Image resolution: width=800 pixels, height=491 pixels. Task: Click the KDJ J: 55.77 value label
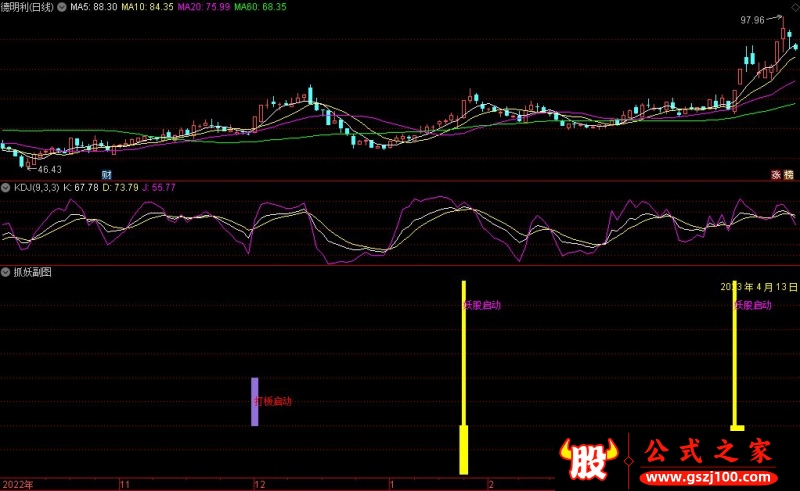[158, 187]
